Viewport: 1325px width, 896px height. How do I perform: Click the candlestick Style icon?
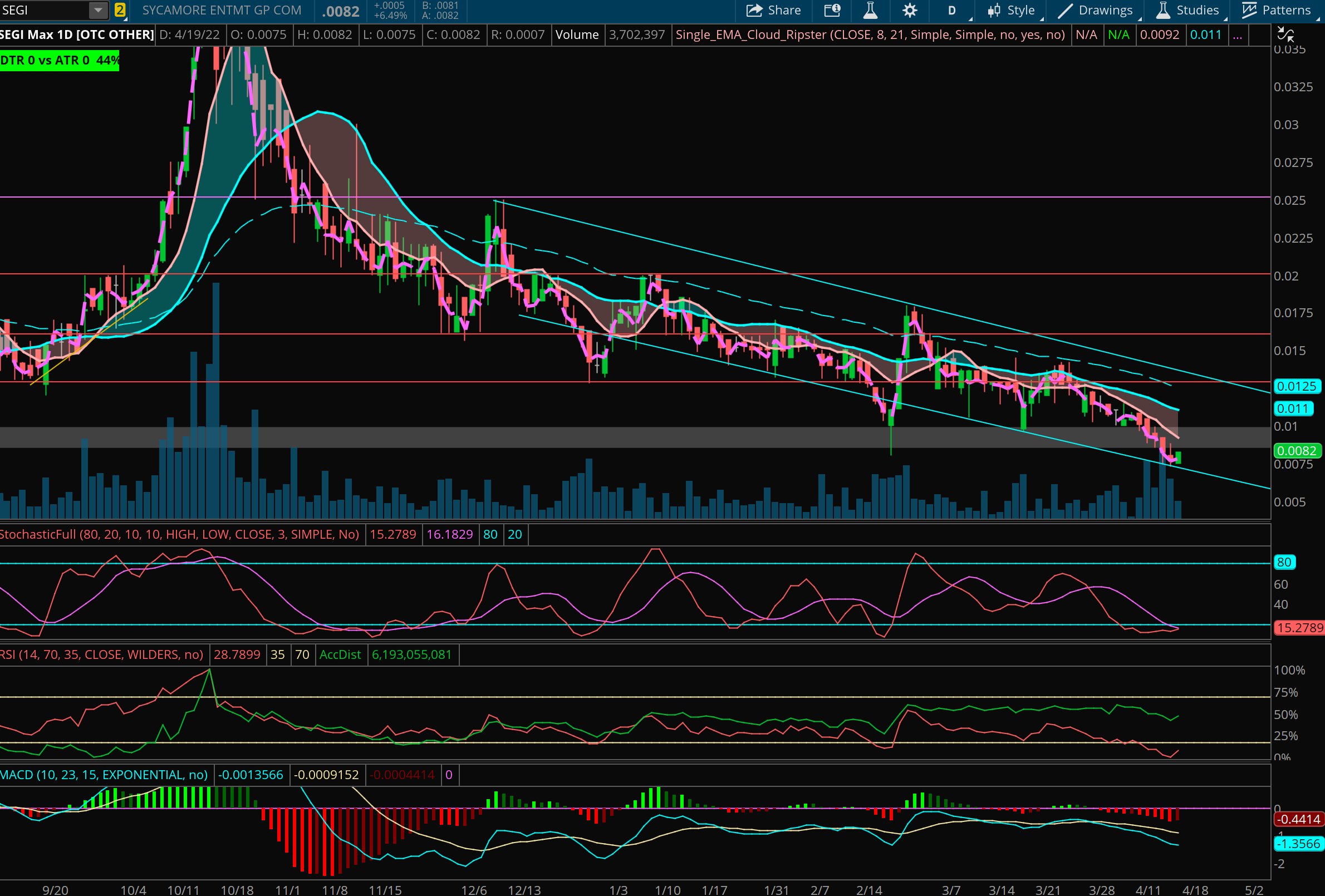(994, 10)
